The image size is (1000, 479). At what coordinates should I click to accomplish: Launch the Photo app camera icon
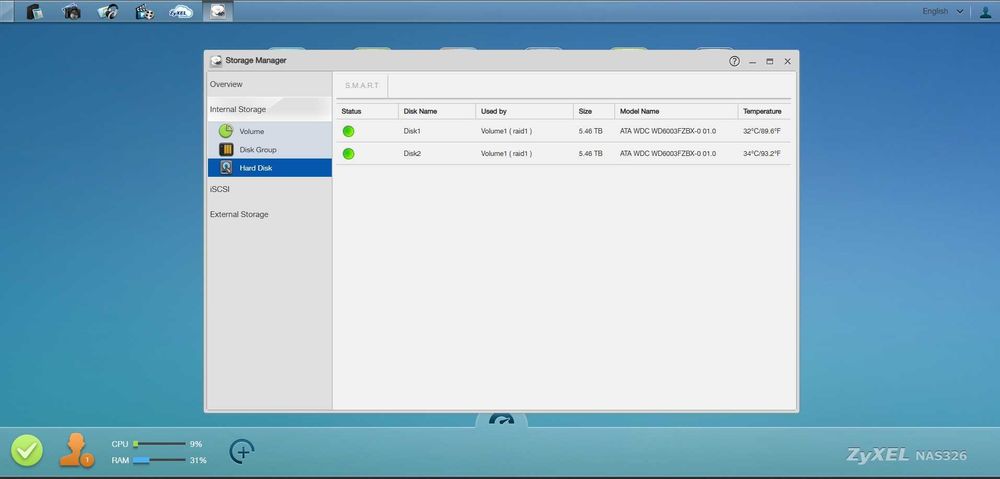click(71, 11)
